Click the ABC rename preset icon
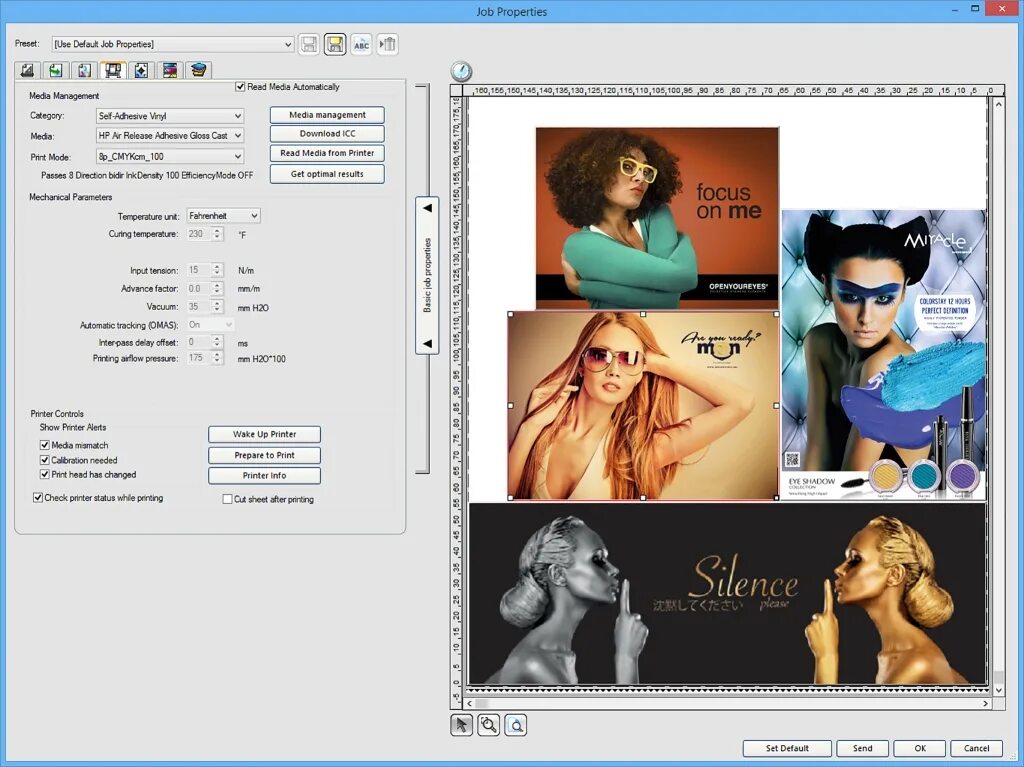This screenshot has width=1024, height=767. coord(361,44)
